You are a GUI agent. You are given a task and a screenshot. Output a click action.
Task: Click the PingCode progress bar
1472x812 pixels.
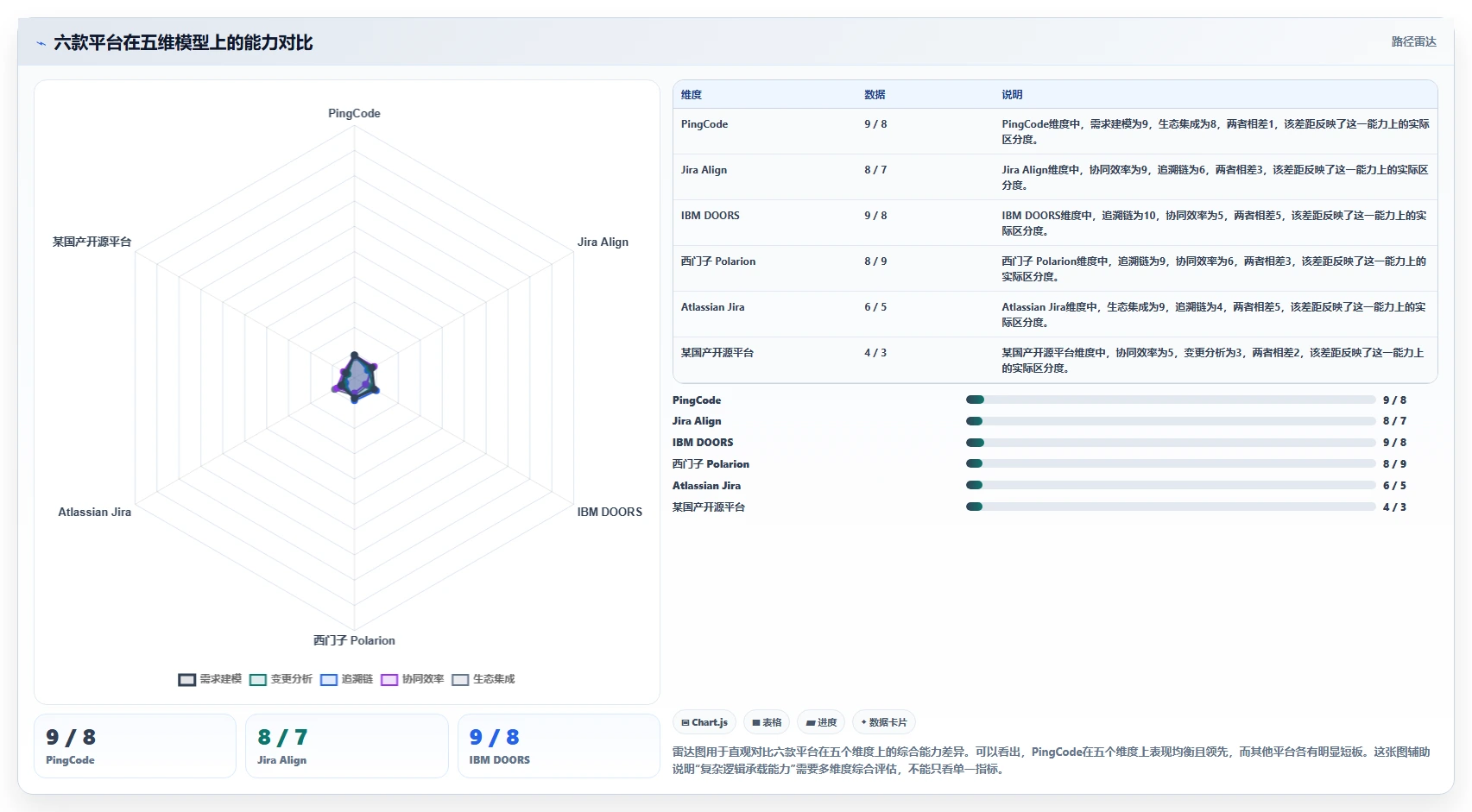tap(1171, 400)
